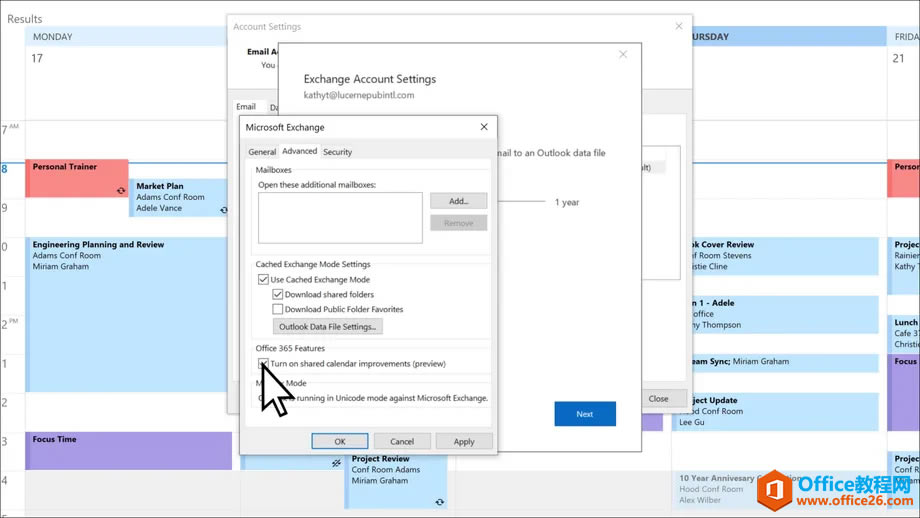The image size is (920, 518).
Task: Click recurrence icon on Project Review event
Action: (439, 502)
